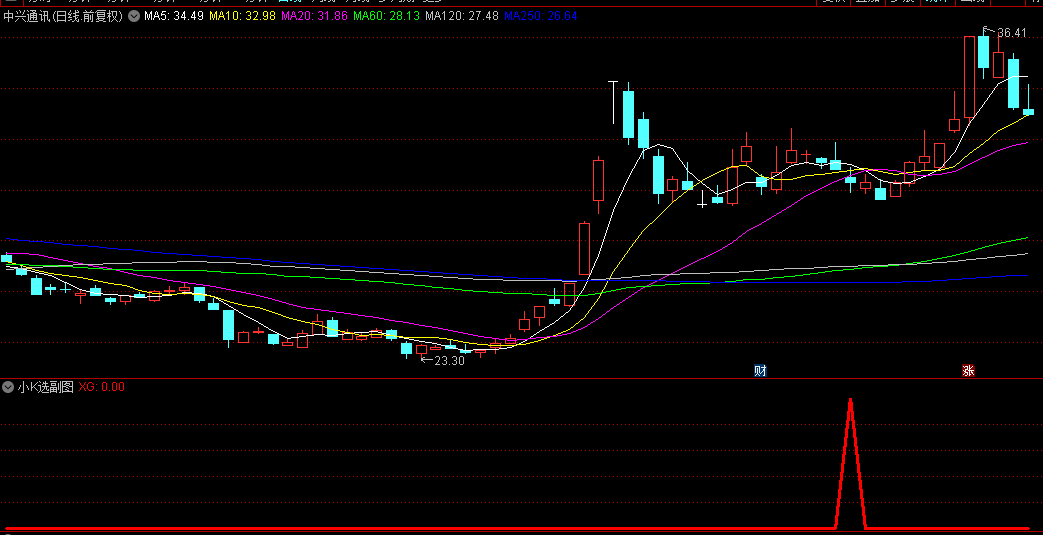Click the MA5: 34.49 label
1043x535 pixels.
click(174, 16)
